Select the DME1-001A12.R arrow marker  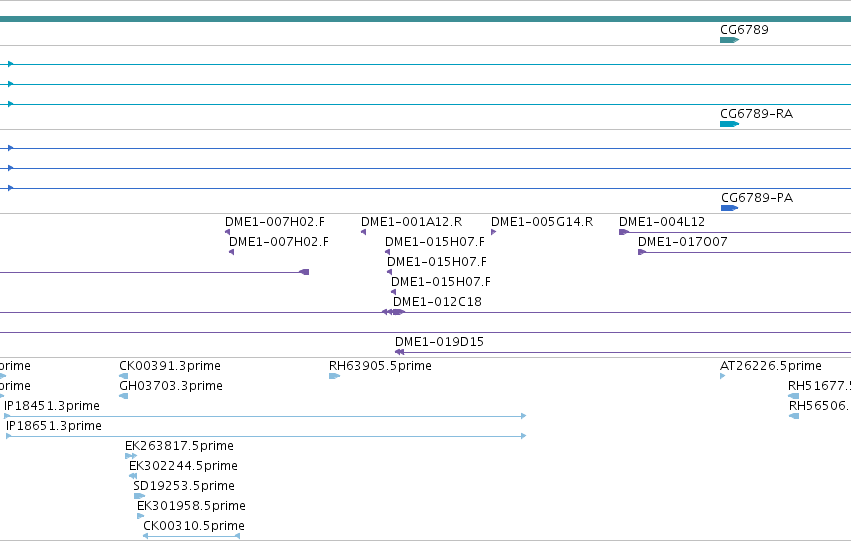click(x=364, y=232)
